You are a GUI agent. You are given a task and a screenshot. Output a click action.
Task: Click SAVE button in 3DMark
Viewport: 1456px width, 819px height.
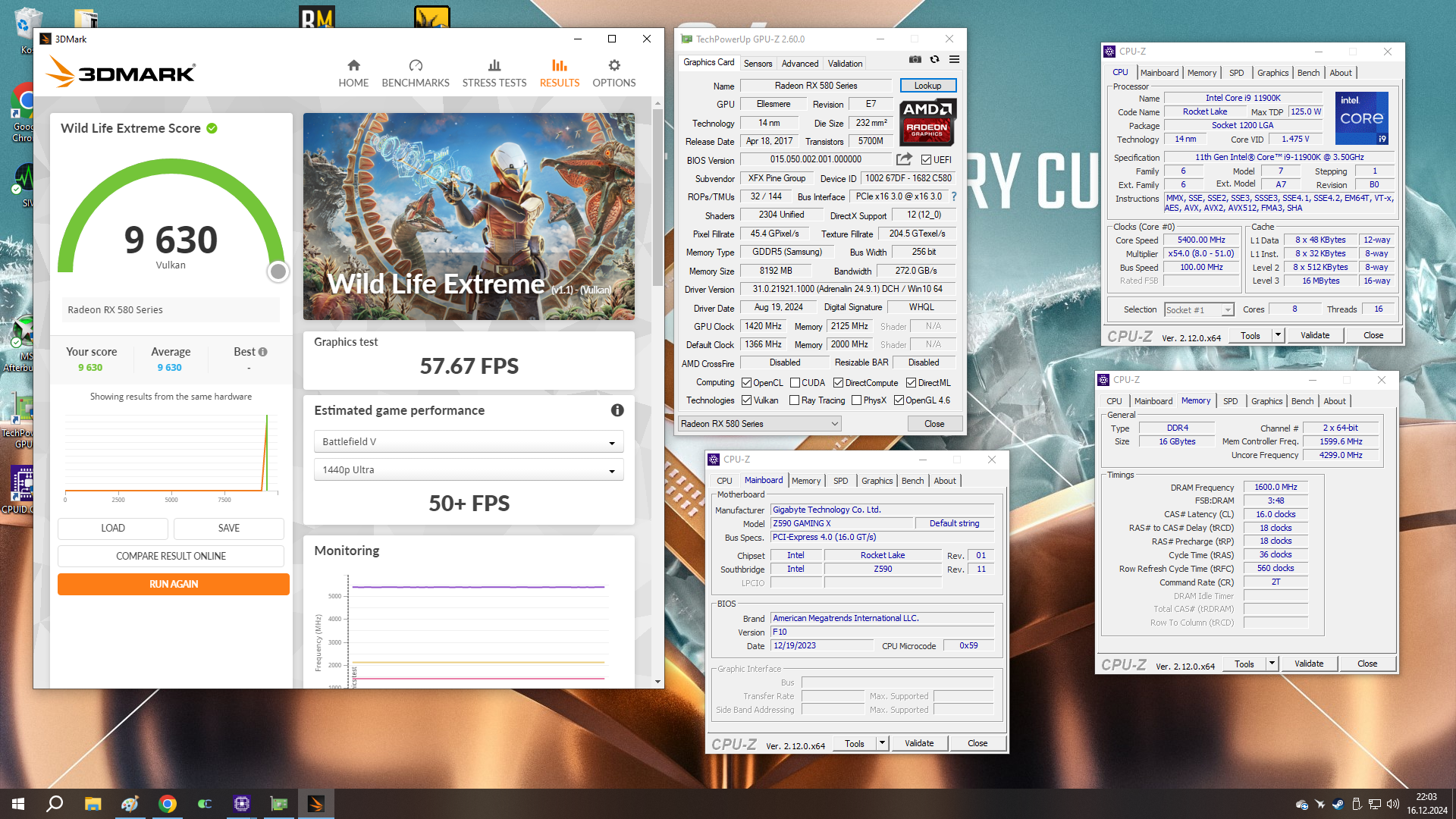[229, 528]
